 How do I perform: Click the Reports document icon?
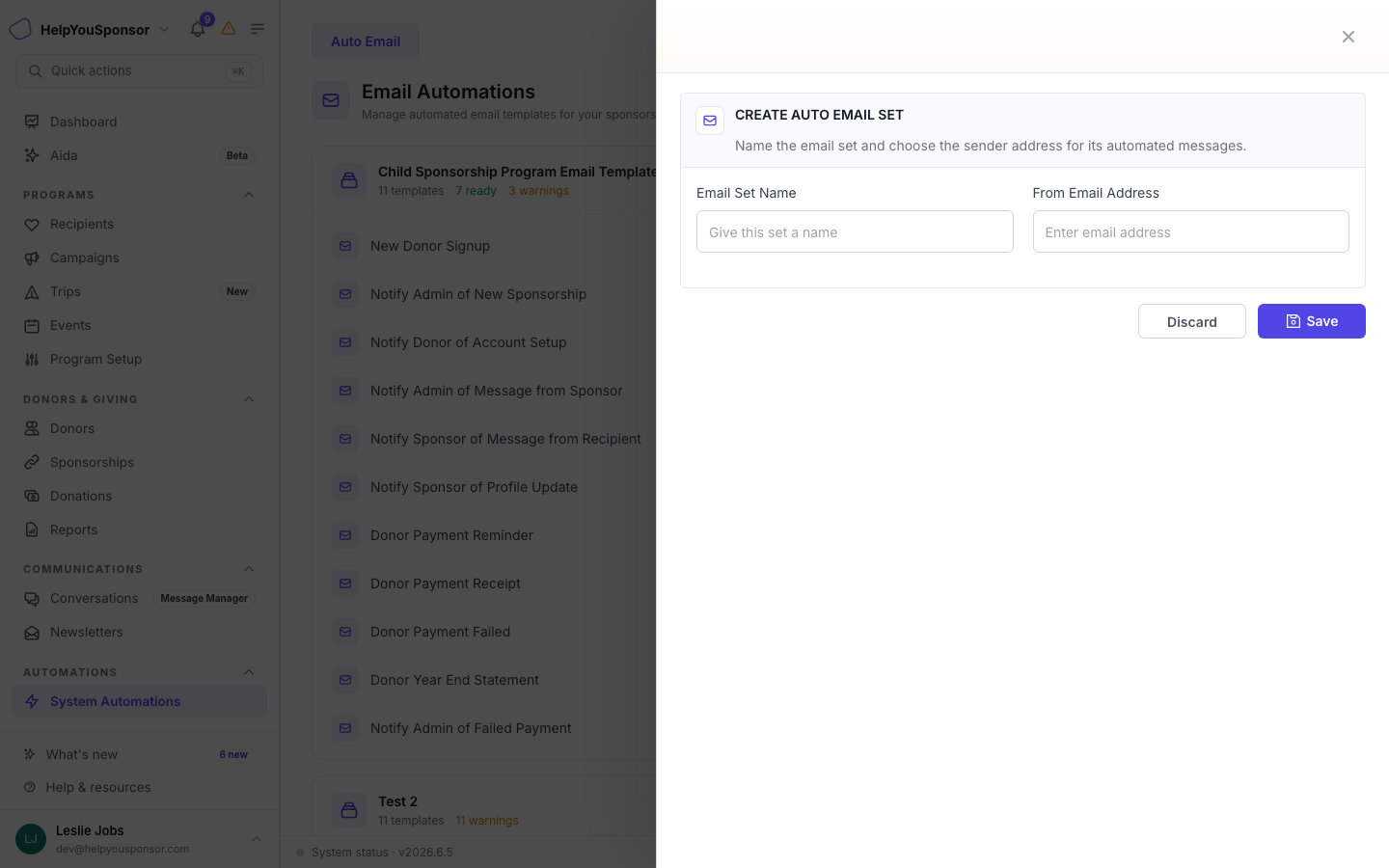pyautogui.click(x=32, y=529)
